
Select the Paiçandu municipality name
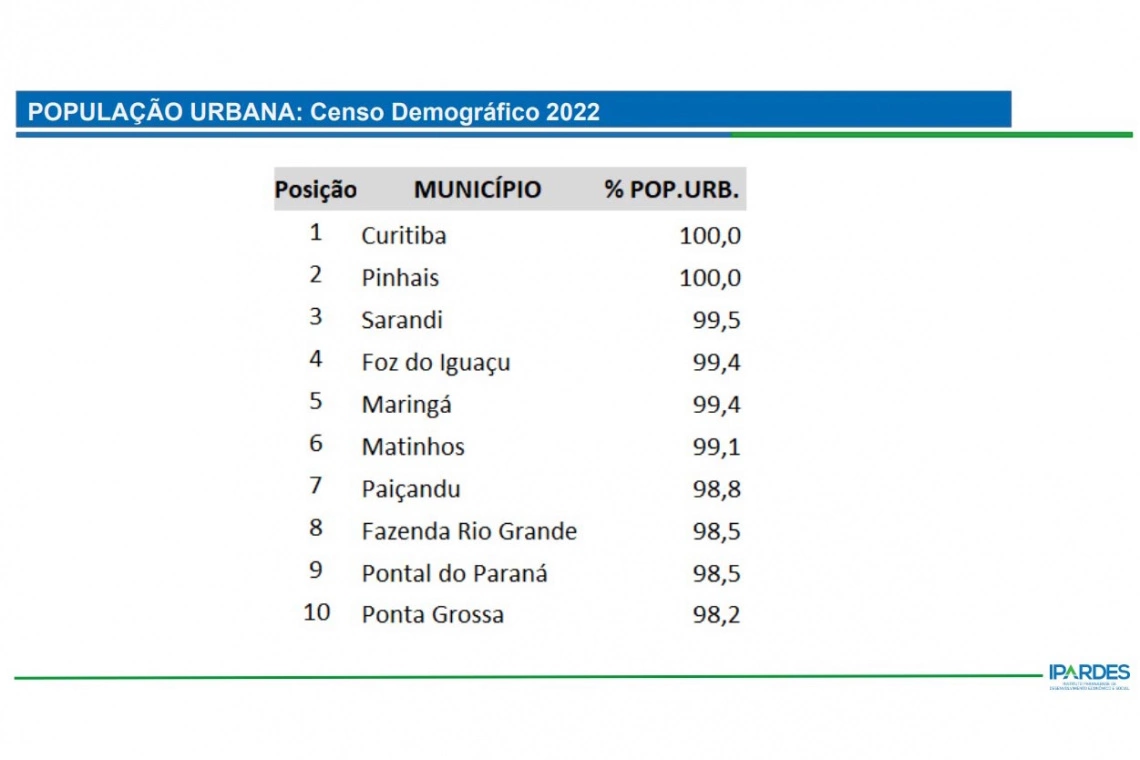[x=411, y=489]
